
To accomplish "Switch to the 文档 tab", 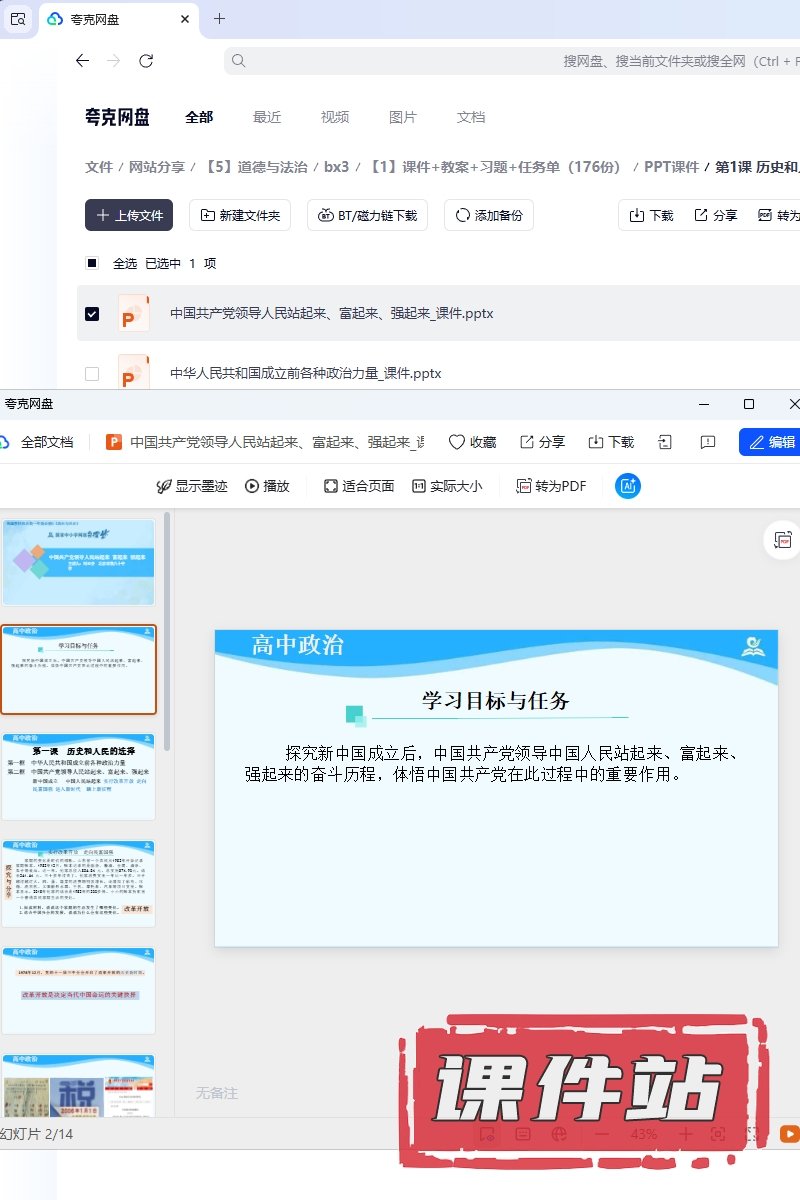I will 471,117.
